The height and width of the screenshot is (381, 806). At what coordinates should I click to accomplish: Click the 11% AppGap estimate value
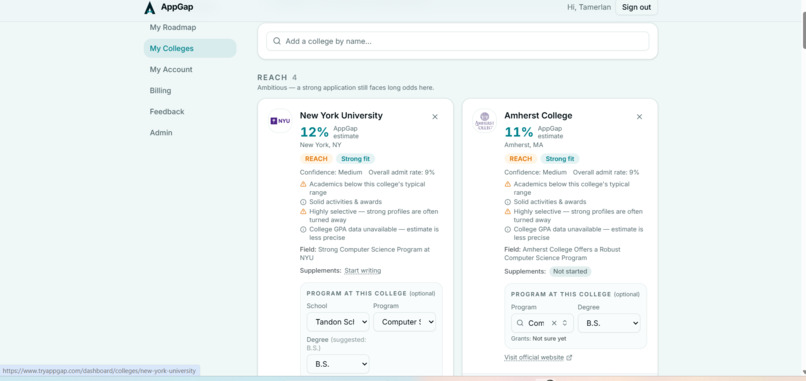click(x=519, y=132)
